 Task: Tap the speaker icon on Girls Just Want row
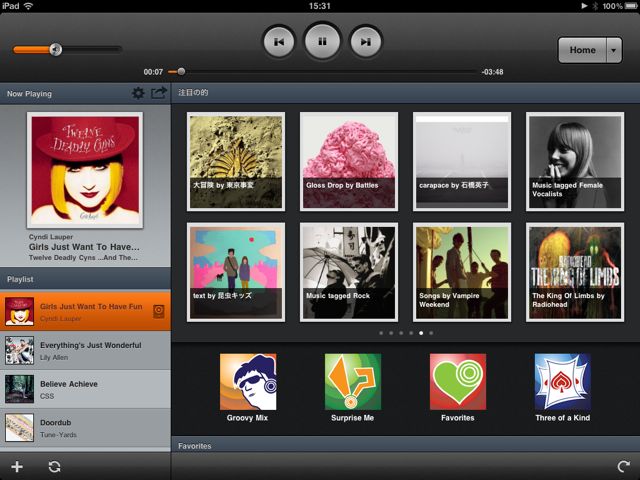pos(159,311)
